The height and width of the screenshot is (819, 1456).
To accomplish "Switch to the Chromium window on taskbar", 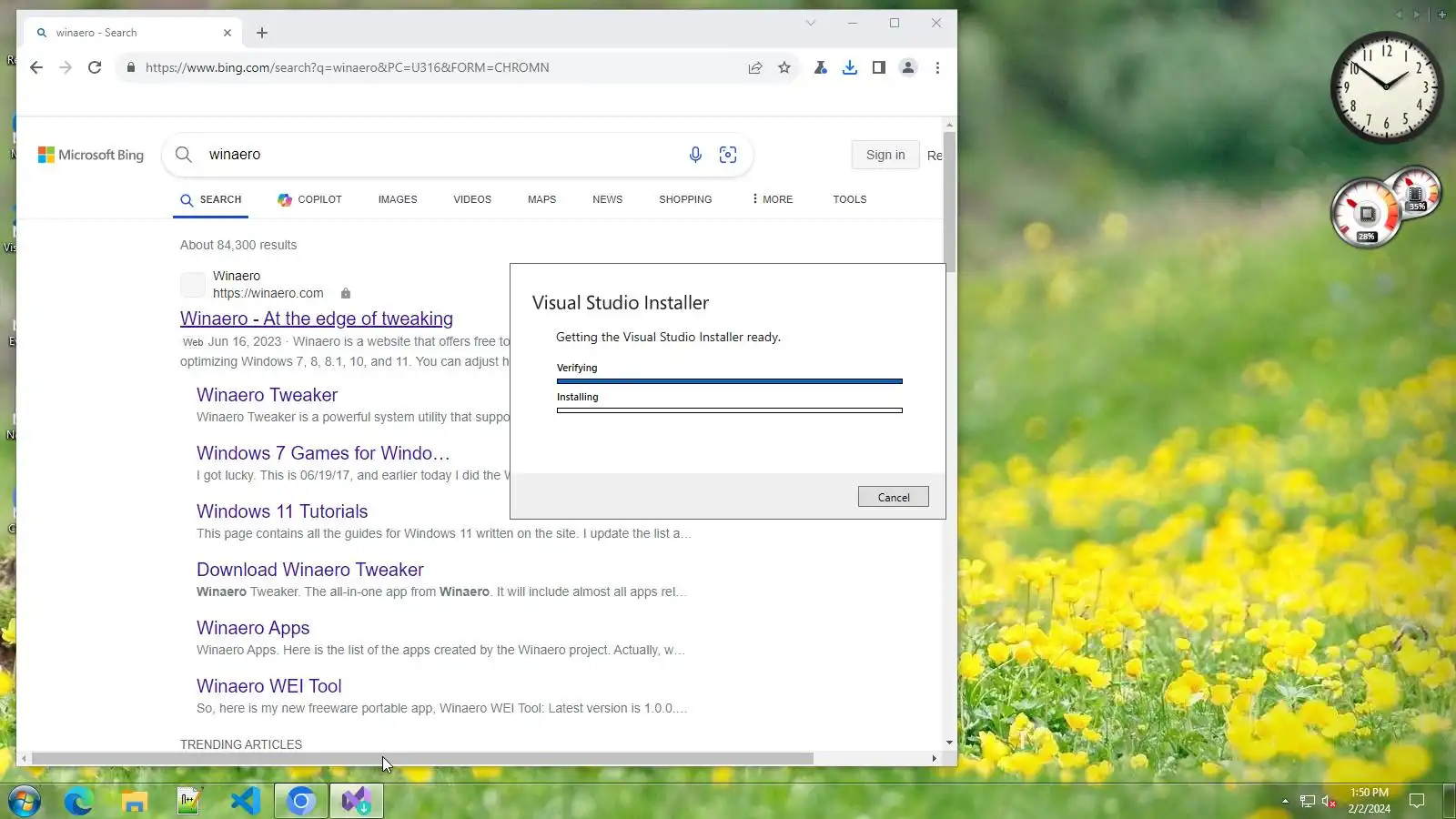I will tap(301, 802).
